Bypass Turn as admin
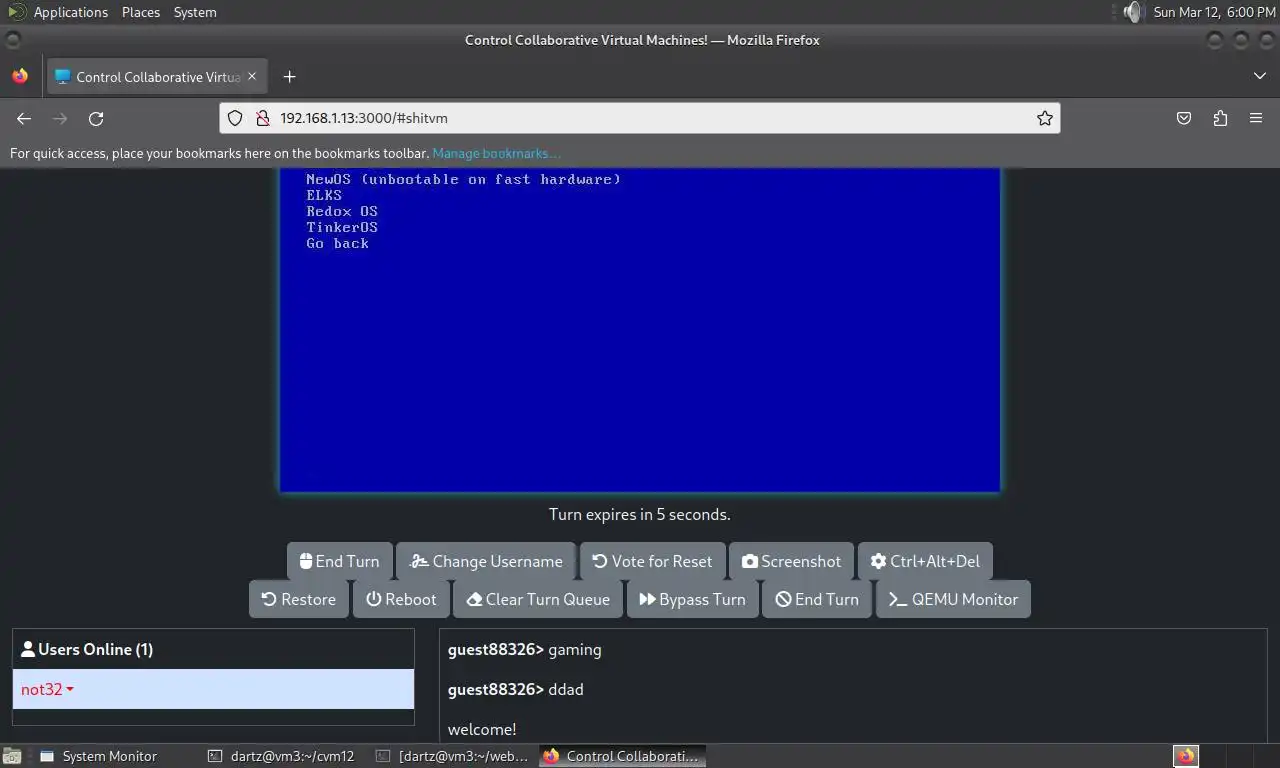Screen dimensions: 1280x768 tap(692, 599)
